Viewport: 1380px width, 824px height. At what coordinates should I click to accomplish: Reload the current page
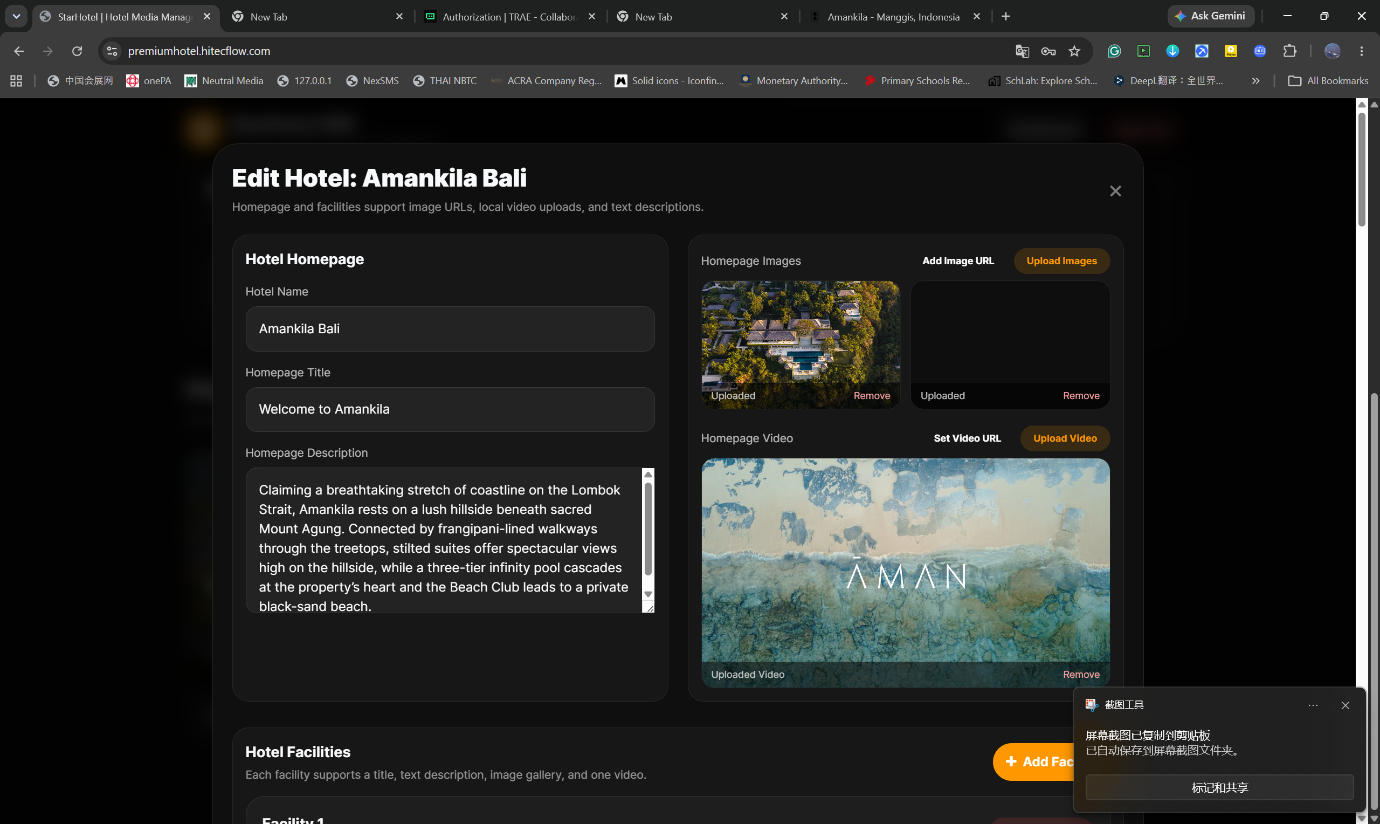tap(77, 51)
